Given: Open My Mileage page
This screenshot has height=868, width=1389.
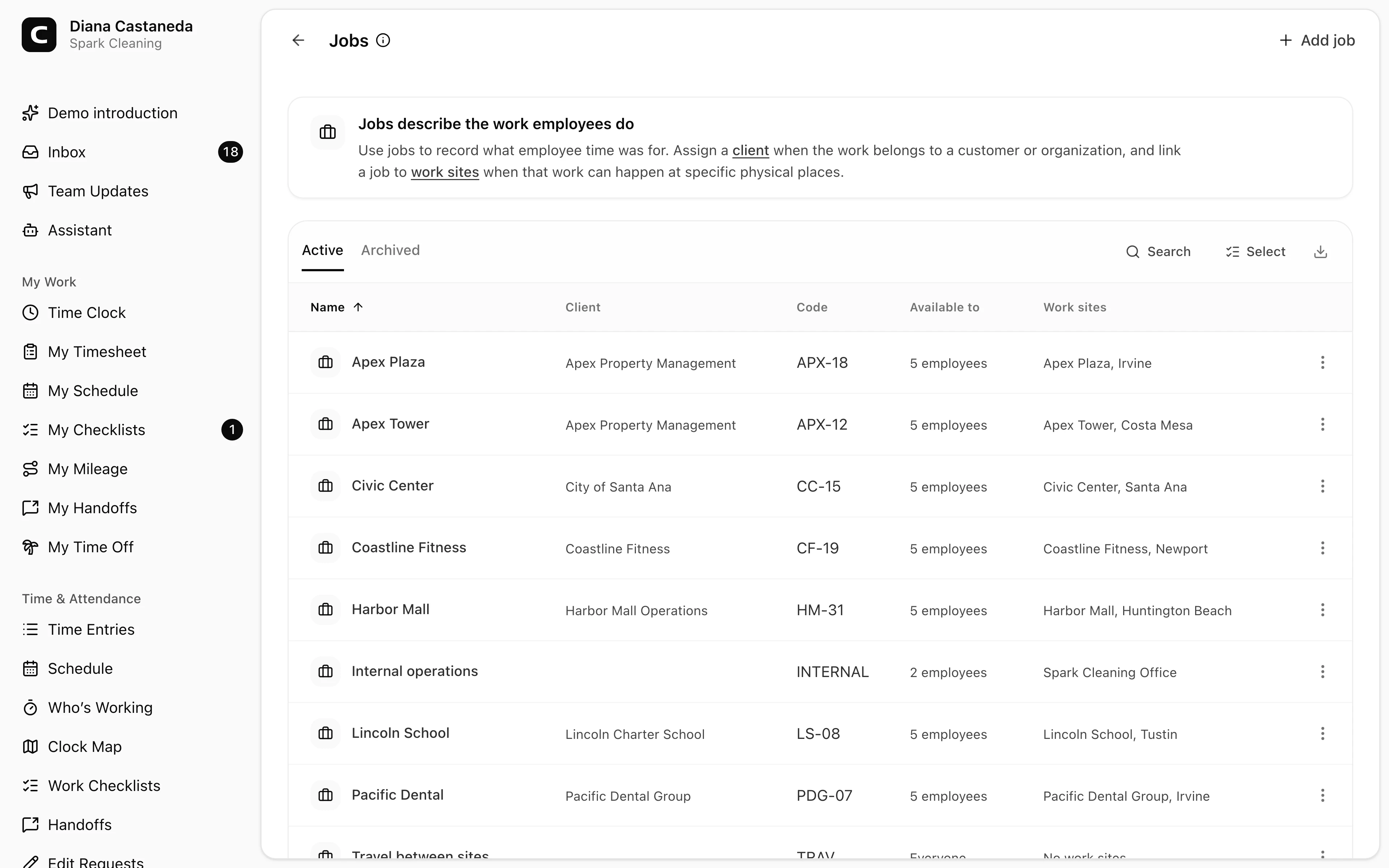Looking at the screenshot, I should coord(132,469).
